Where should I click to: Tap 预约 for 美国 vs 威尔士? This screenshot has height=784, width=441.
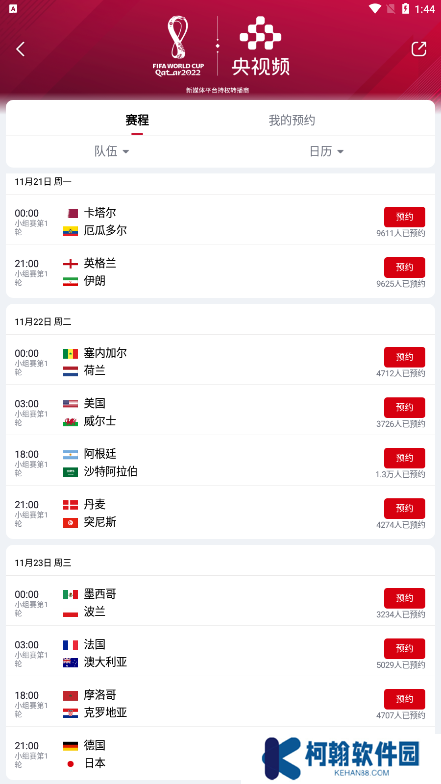(404, 408)
